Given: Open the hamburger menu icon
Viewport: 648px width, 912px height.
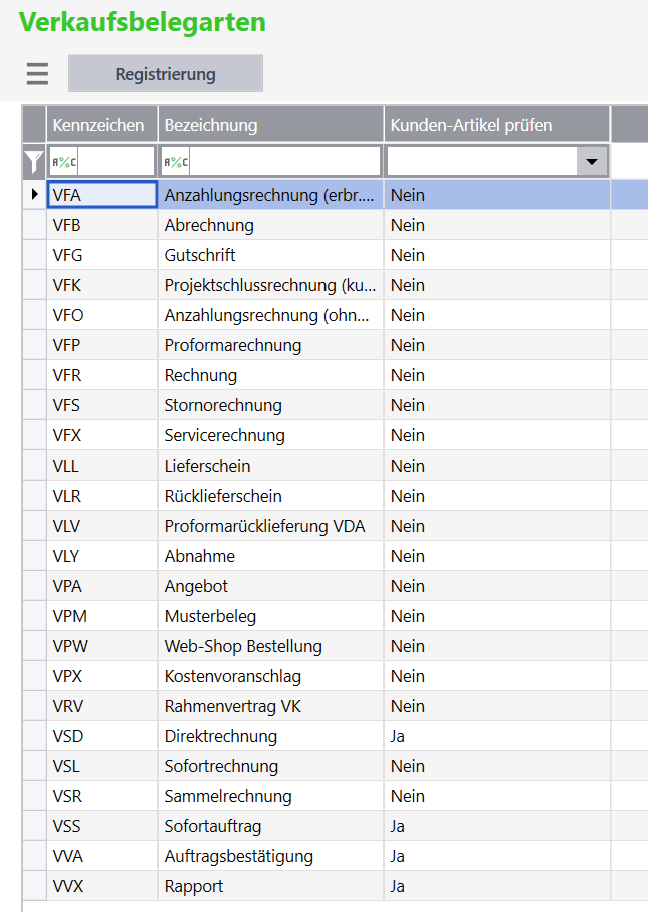Looking at the screenshot, I should pyautogui.click(x=37, y=74).
